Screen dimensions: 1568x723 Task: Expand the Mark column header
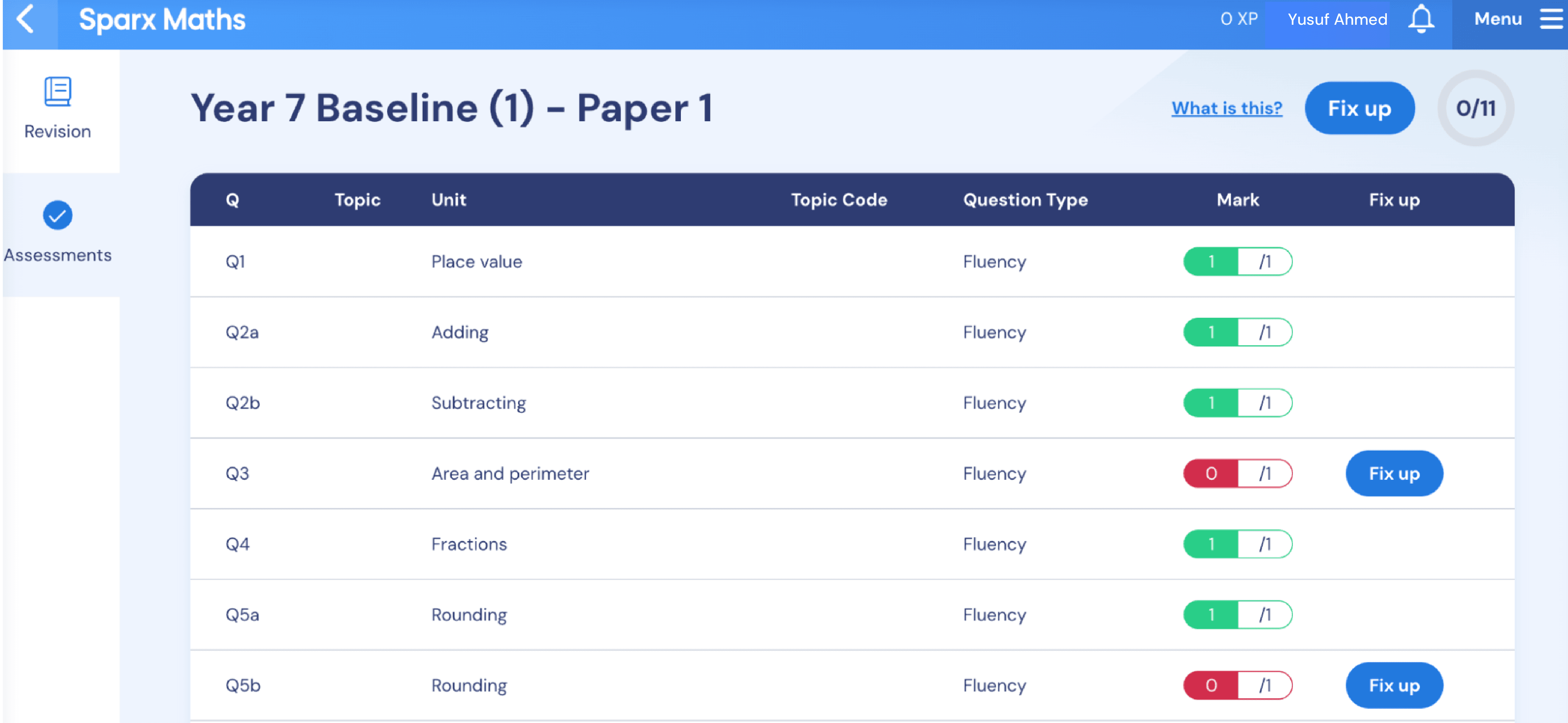tap(1237, 200)
